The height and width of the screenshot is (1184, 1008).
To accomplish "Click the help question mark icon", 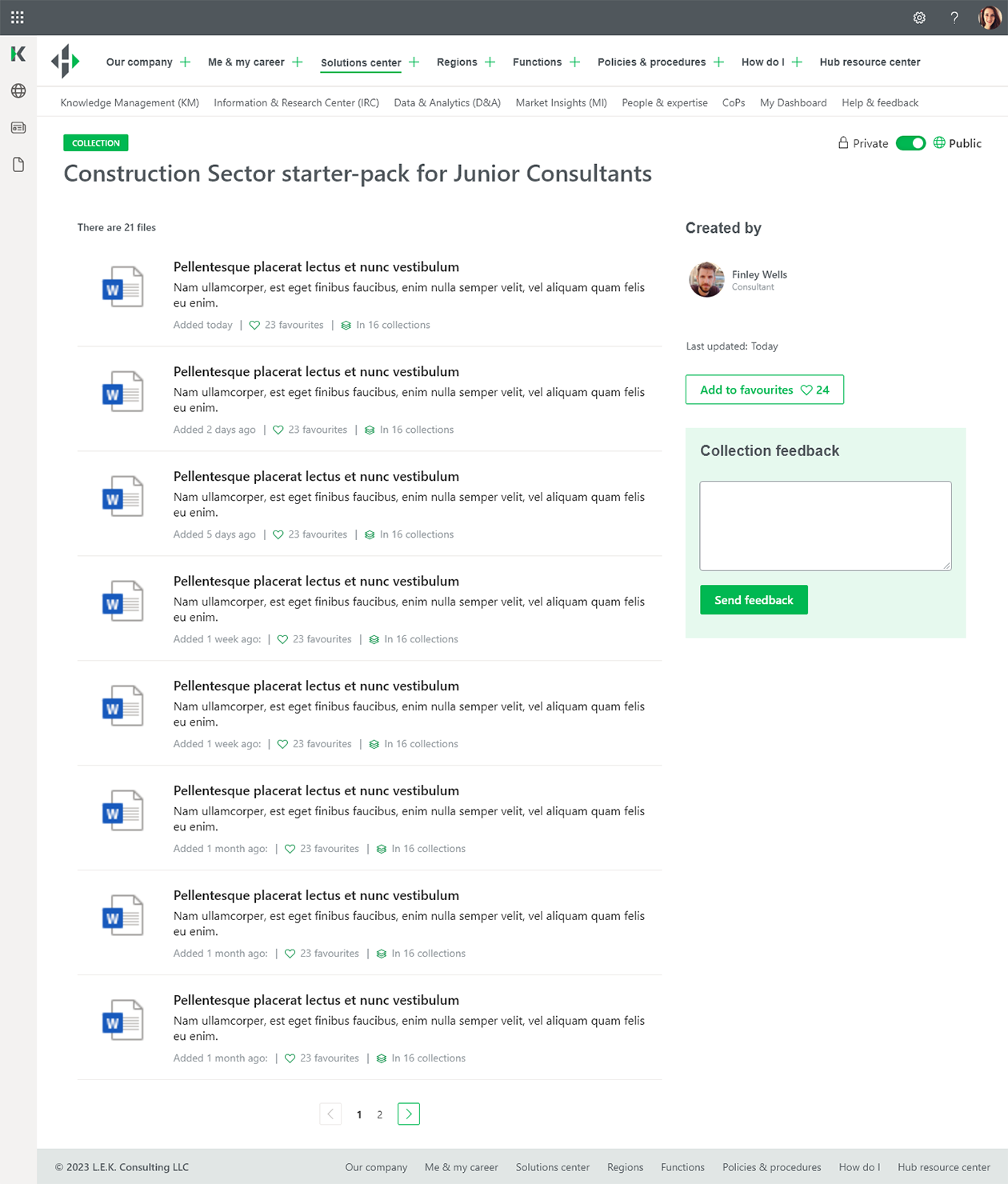I will click(954, 18).
